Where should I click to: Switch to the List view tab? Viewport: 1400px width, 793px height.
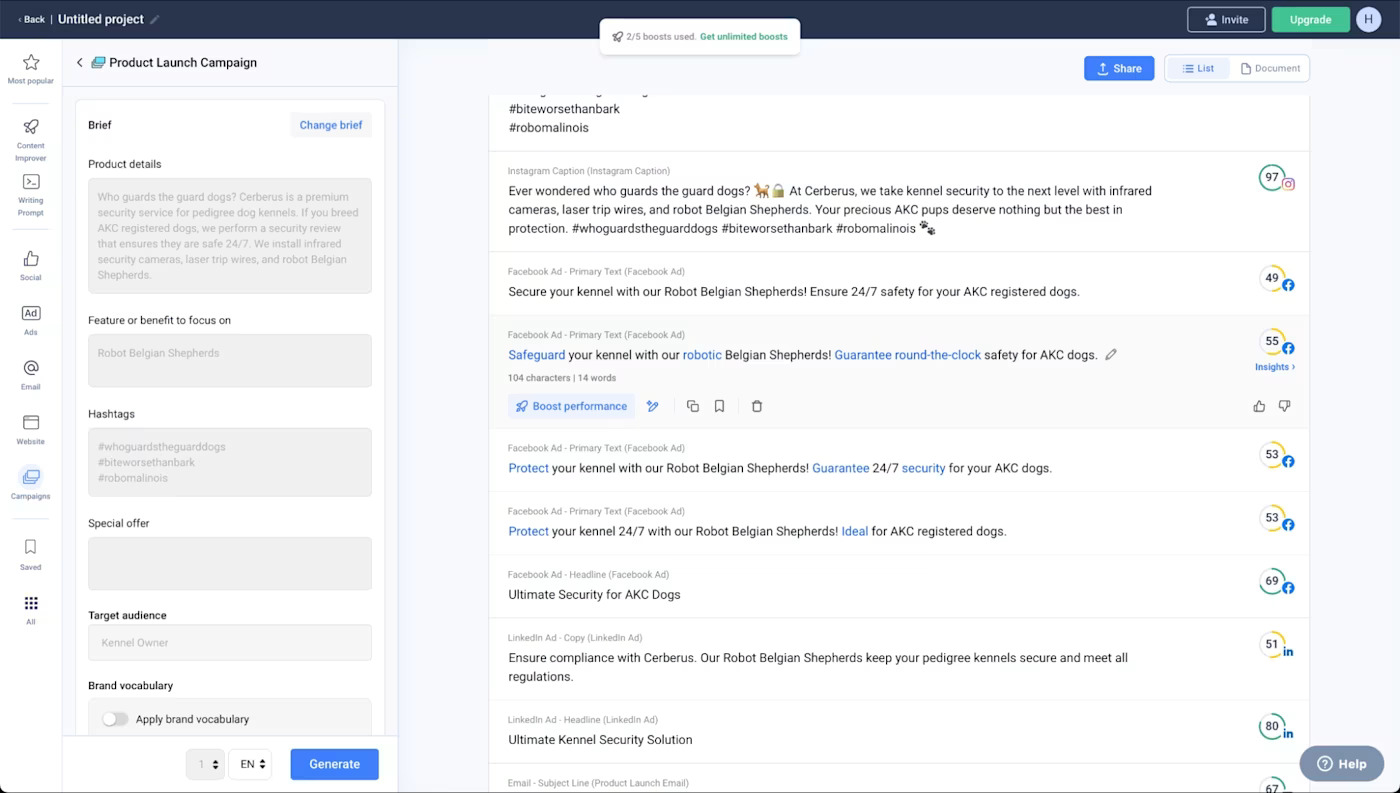[1198, 68]
